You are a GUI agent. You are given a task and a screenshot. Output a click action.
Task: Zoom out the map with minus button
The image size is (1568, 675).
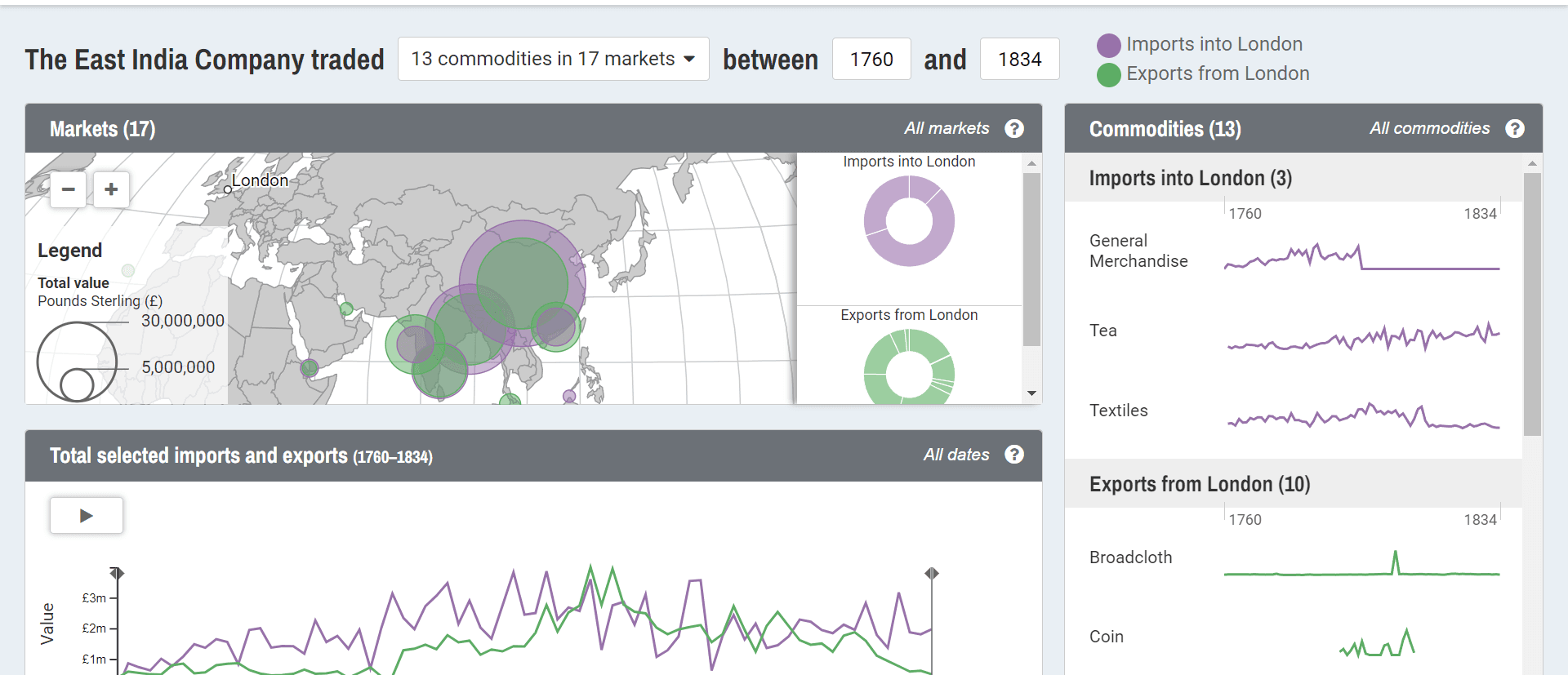pos(69,189)
